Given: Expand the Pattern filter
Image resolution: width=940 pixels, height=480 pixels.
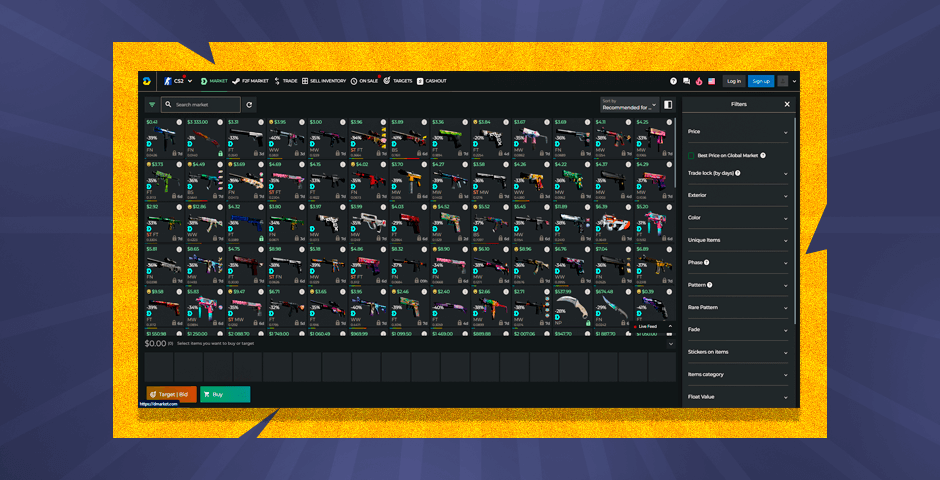Looking at the screenshot, I should [738, 285].
